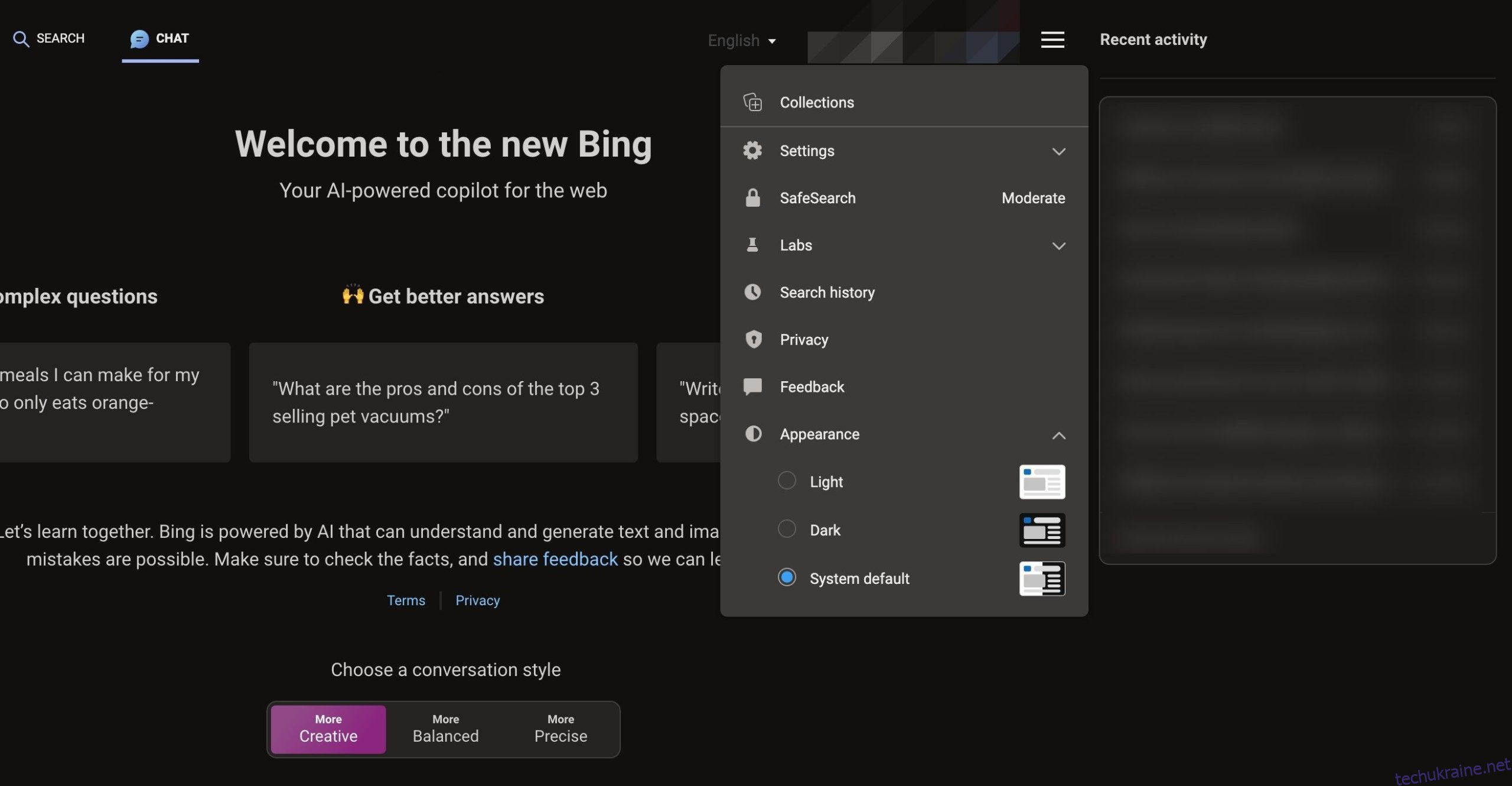Open the Privacy menu entry

[904, 340]
